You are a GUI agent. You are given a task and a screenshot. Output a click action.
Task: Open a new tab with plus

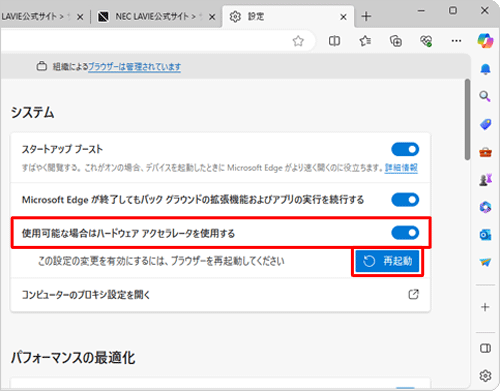[366, 16]
